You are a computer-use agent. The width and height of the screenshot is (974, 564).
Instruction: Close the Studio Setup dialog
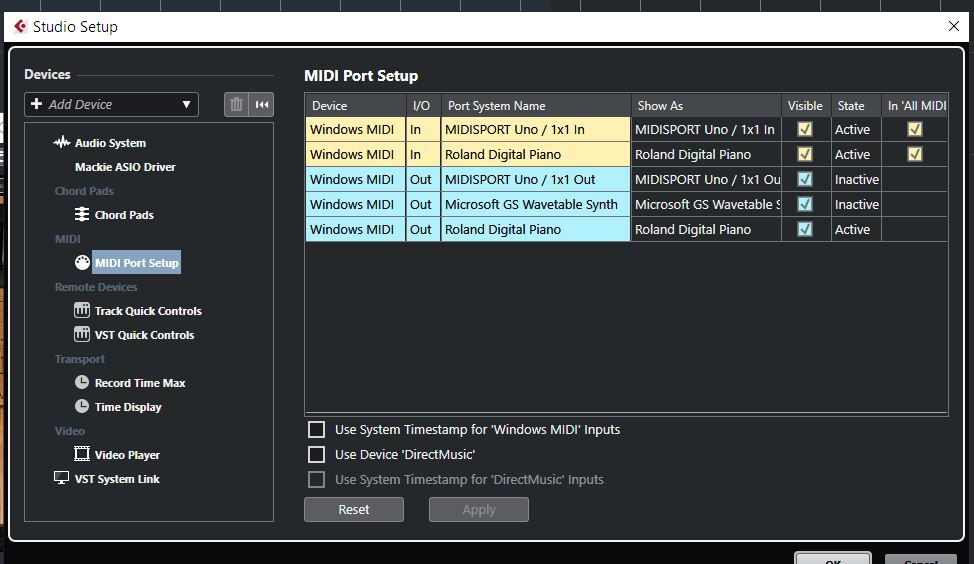coord(954,26)
